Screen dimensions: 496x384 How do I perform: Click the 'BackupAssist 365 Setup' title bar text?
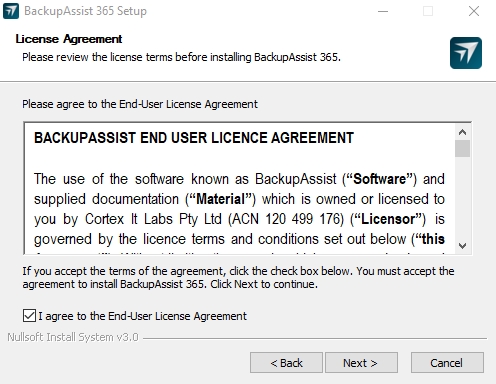(x=85, y=11)
